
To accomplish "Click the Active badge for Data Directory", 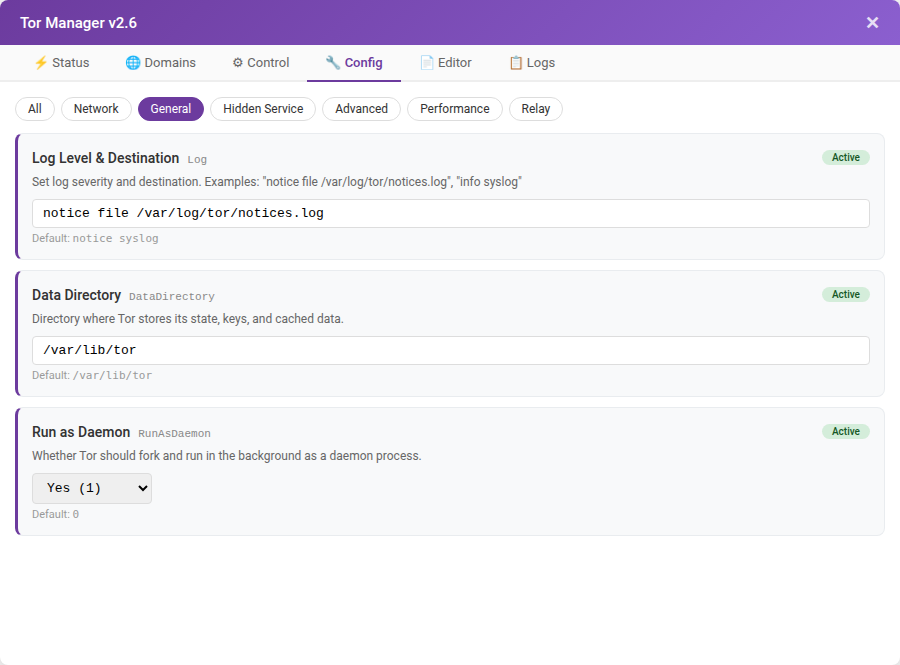I will pyautogui.click(x=845, y=294).
